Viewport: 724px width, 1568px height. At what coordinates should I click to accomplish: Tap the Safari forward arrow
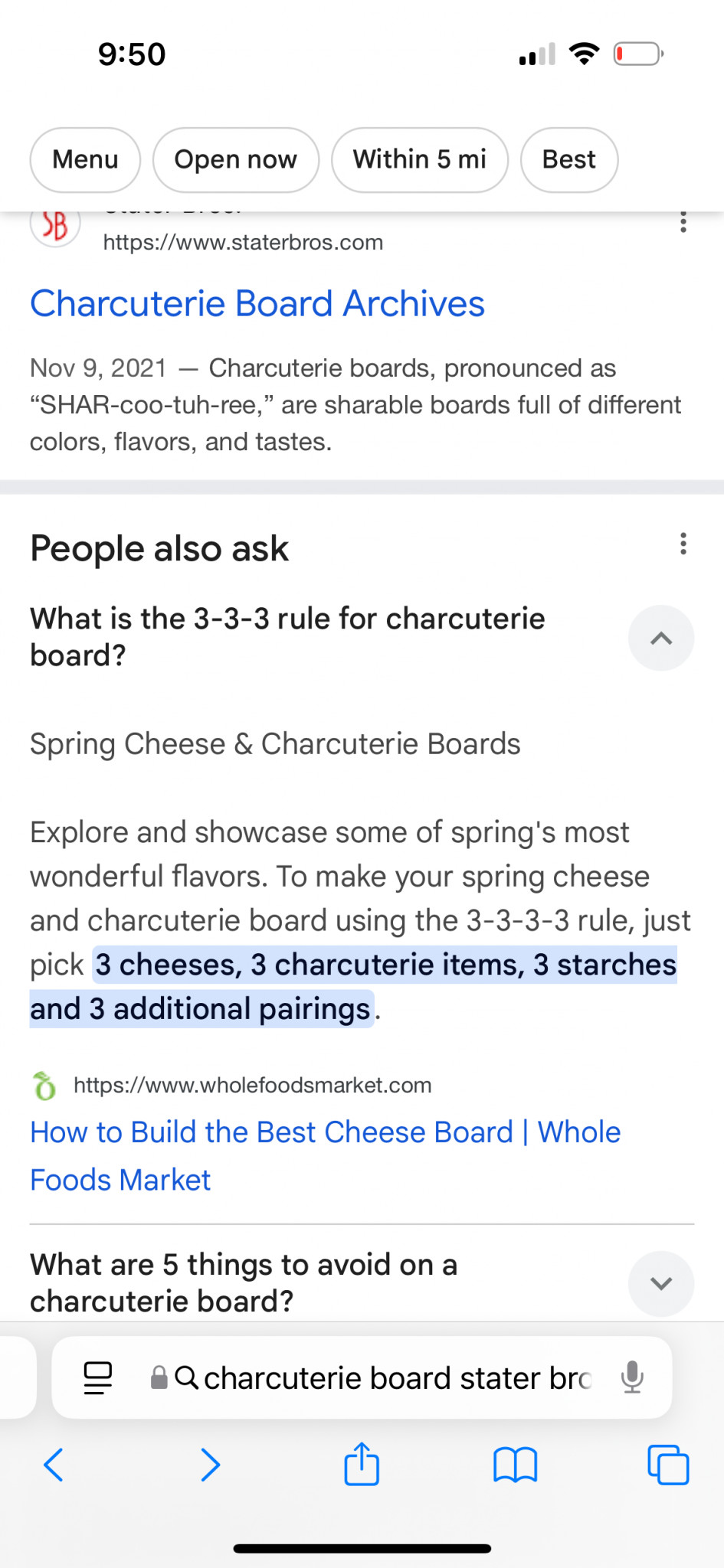(x=210, y=1465)
